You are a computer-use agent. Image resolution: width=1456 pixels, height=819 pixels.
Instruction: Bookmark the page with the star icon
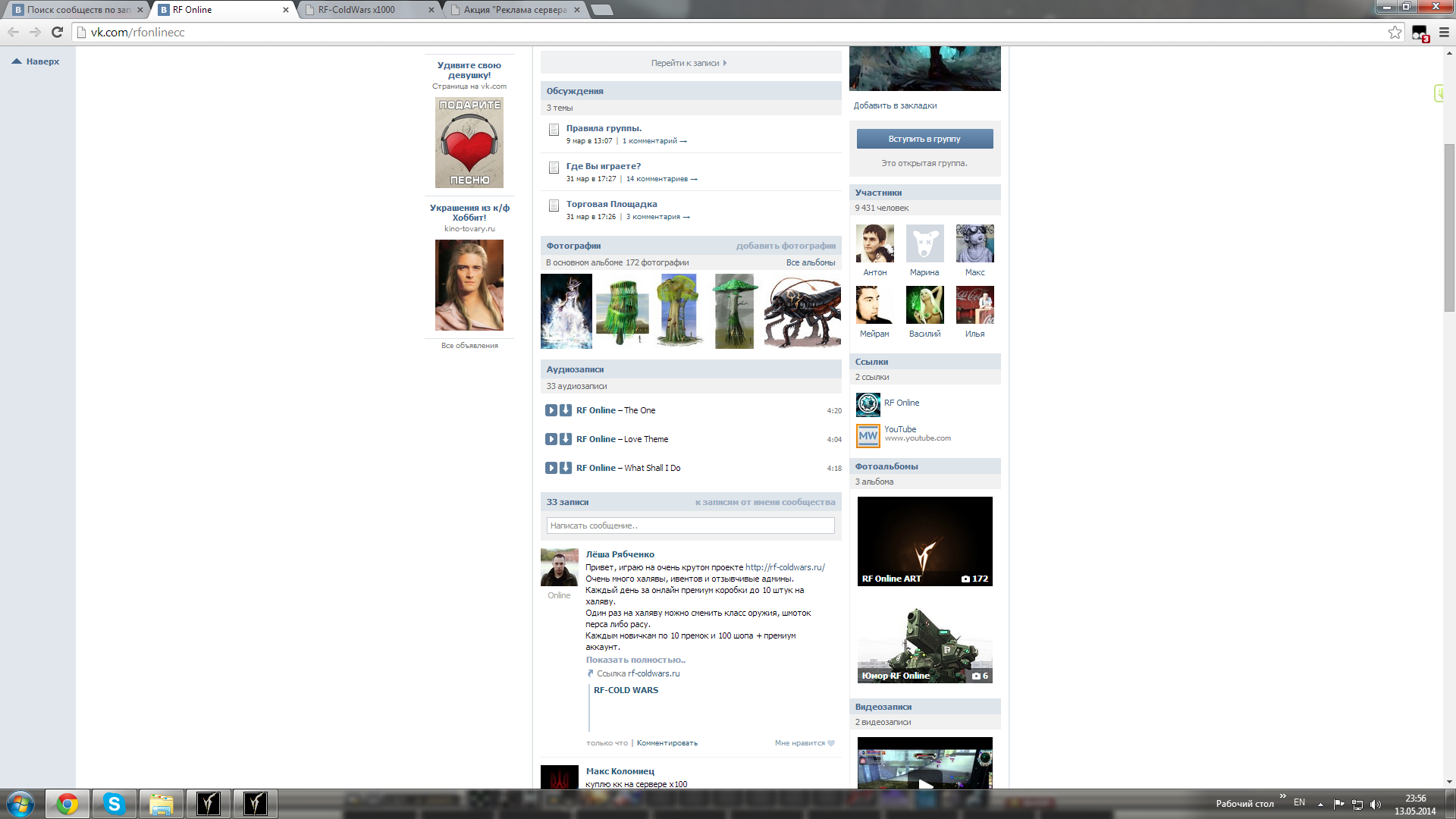tap(1395, 32)
